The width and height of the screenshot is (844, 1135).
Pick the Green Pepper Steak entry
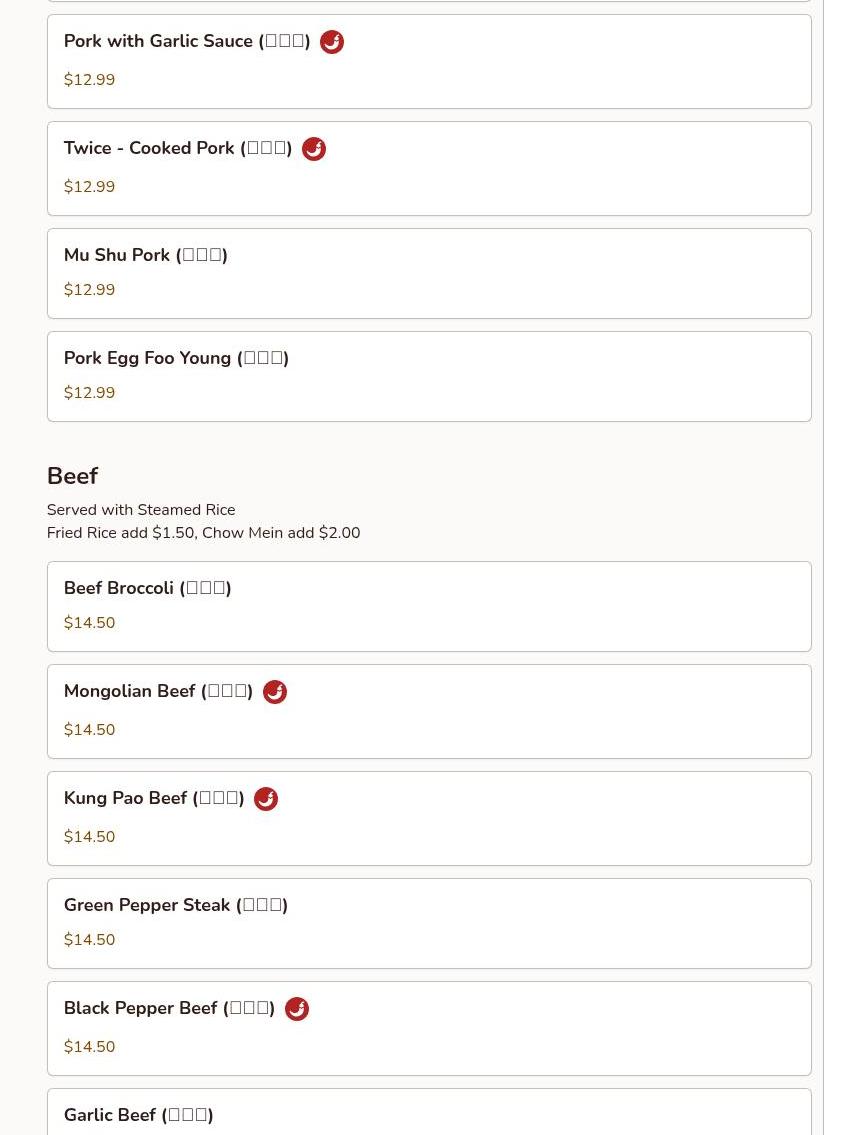pyautogui.click(x=175, y=905)
